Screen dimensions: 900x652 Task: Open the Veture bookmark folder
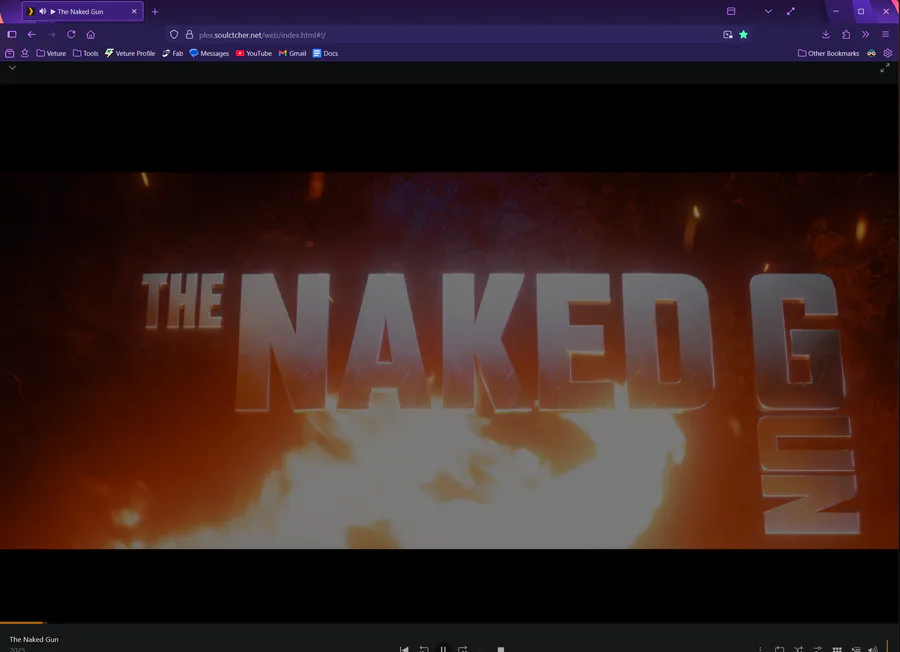(51, 53)
